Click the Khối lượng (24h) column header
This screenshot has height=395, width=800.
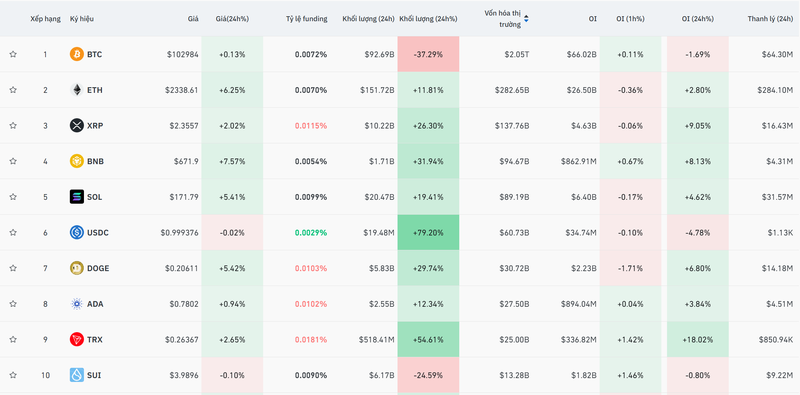click(x=368, y=19)
